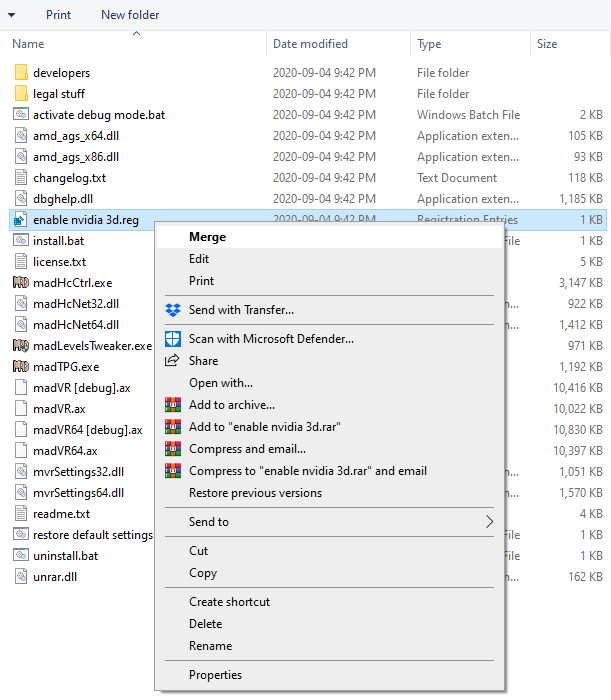Select the changelog.txt file
The height and width of the screenshot is (700, 611).
click(x=69, y=178)
